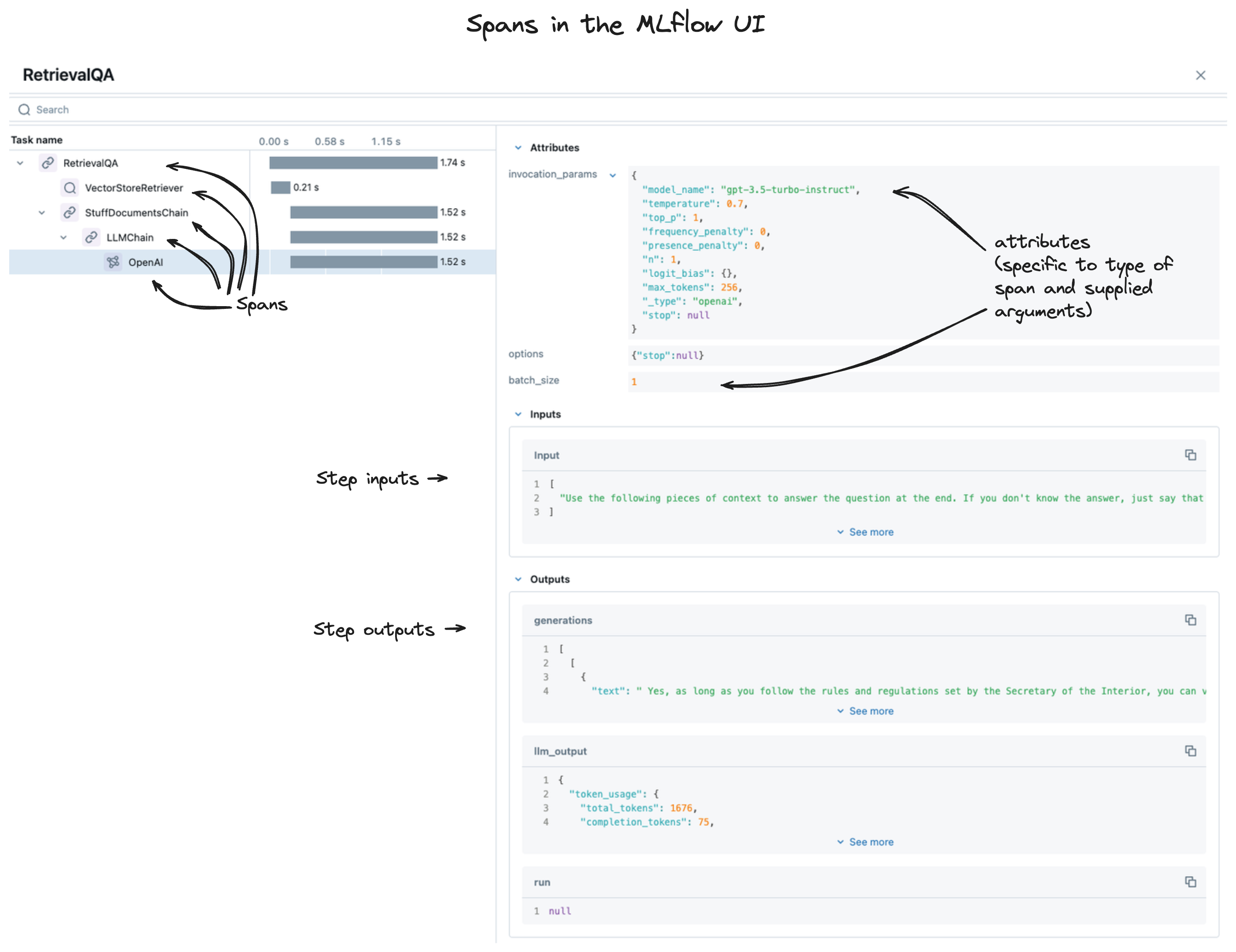Click the retriever icon beside VectorStoreRetriever
The image size is (1236, 952).
[x=70, y=188]
